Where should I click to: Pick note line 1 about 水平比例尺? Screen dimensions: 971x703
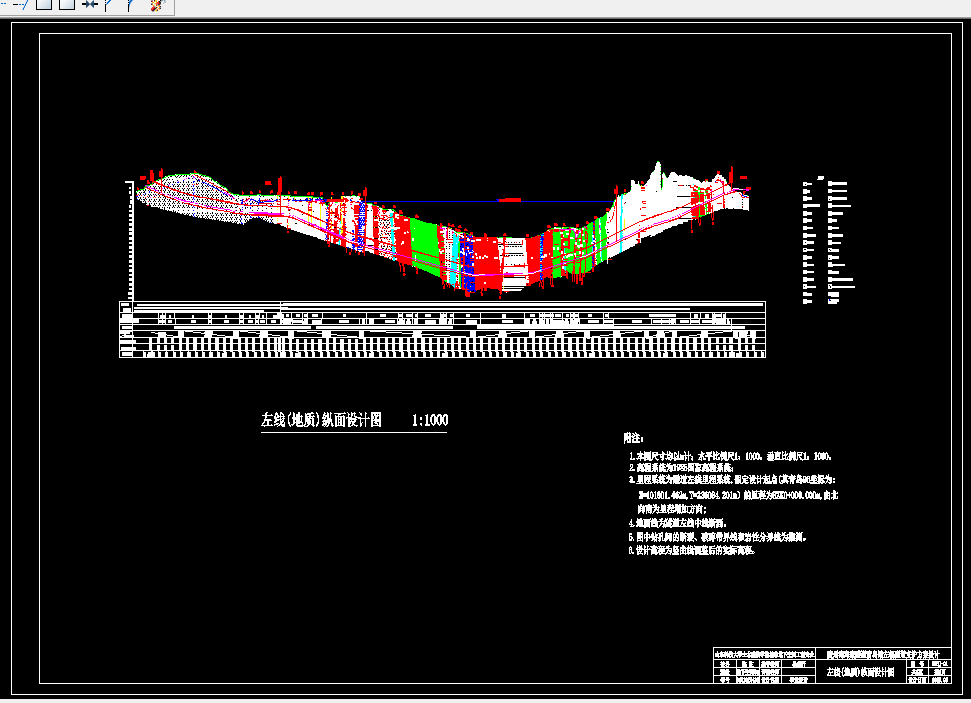click(731, 456)
